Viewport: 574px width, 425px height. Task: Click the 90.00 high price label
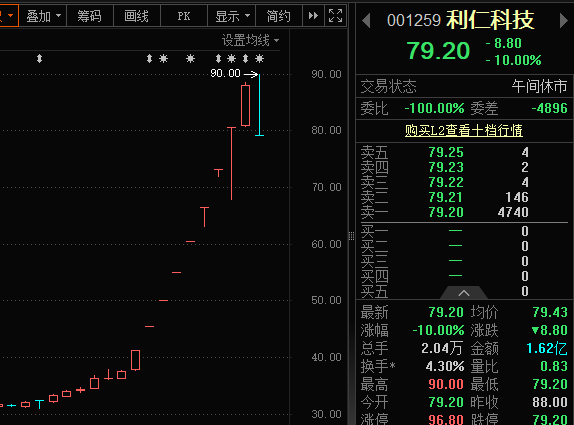pos(225,74)
